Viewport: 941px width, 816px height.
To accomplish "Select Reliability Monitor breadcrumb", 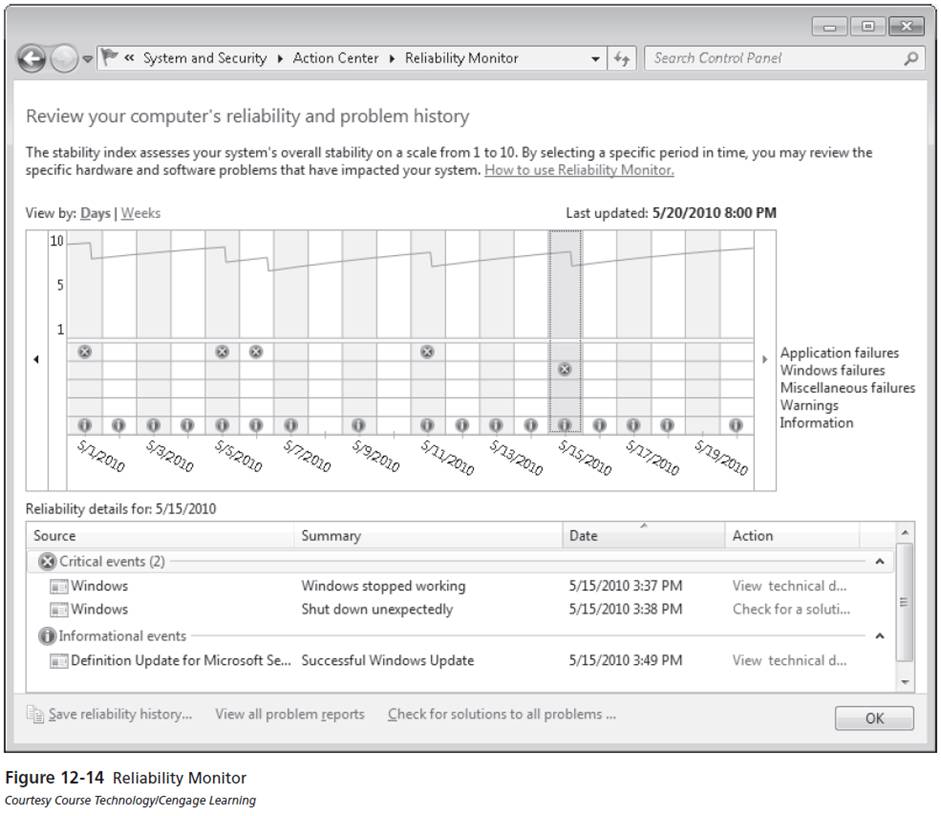I will [461, 58].
